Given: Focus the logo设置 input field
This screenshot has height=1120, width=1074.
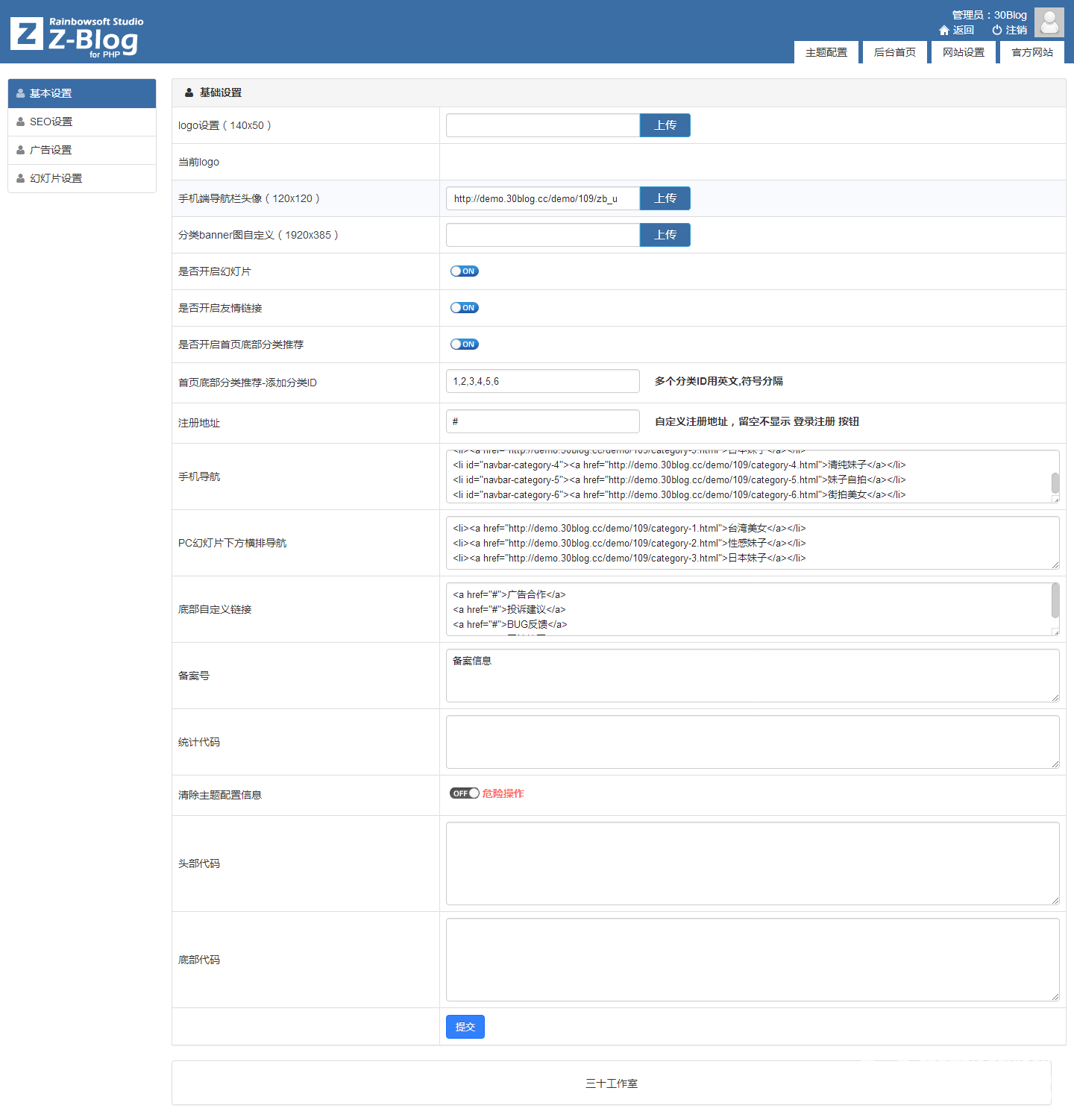Looking at the screenshot, I should point(543,125).
